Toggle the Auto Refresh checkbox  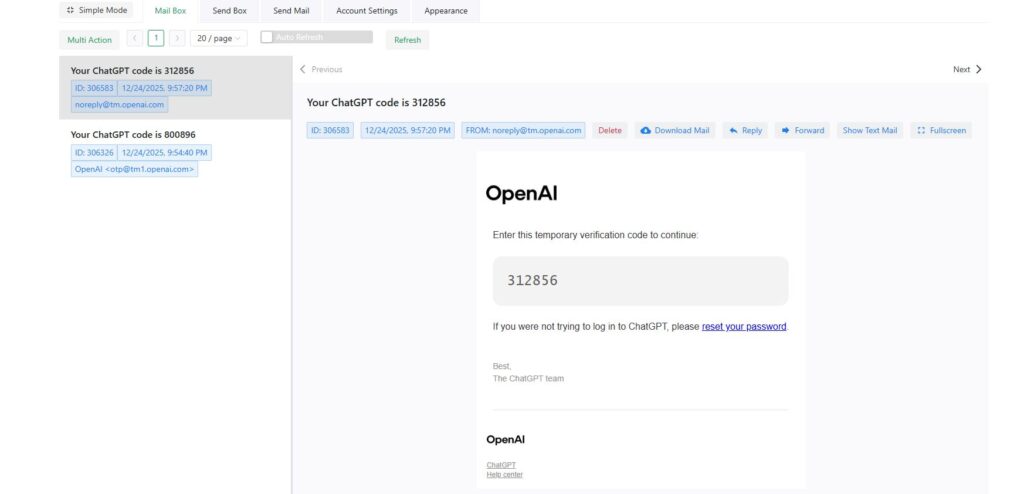(x=266, y=37)
